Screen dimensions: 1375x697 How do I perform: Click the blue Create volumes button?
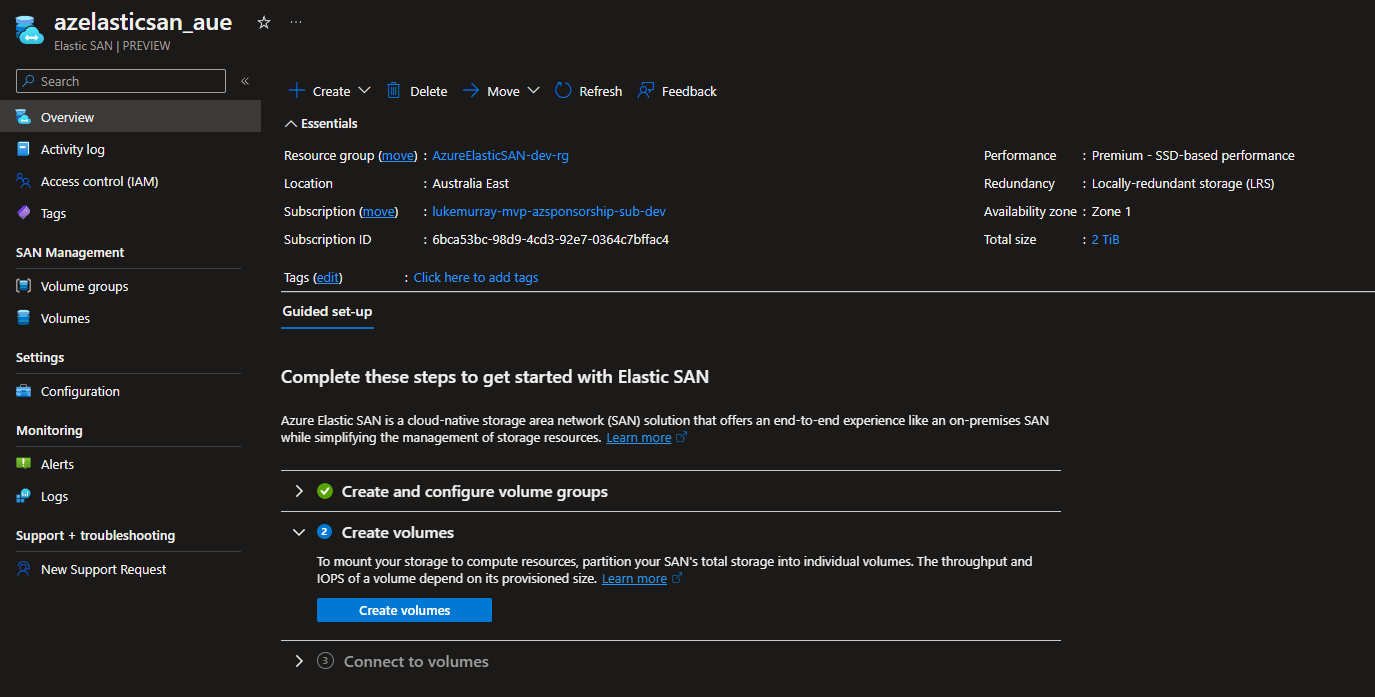tap(404, 610)
